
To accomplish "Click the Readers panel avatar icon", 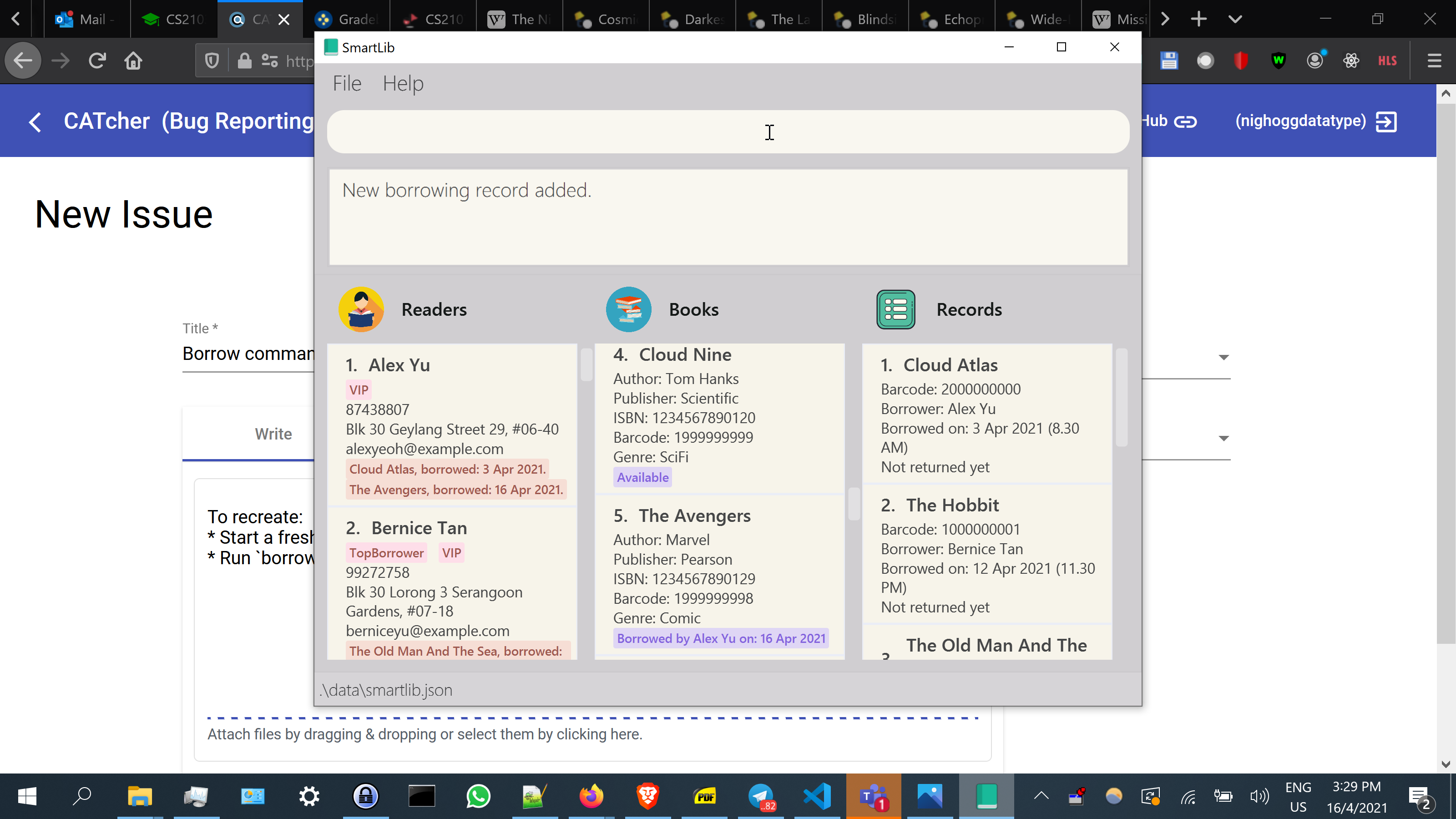I will click(x=361, y=309).
